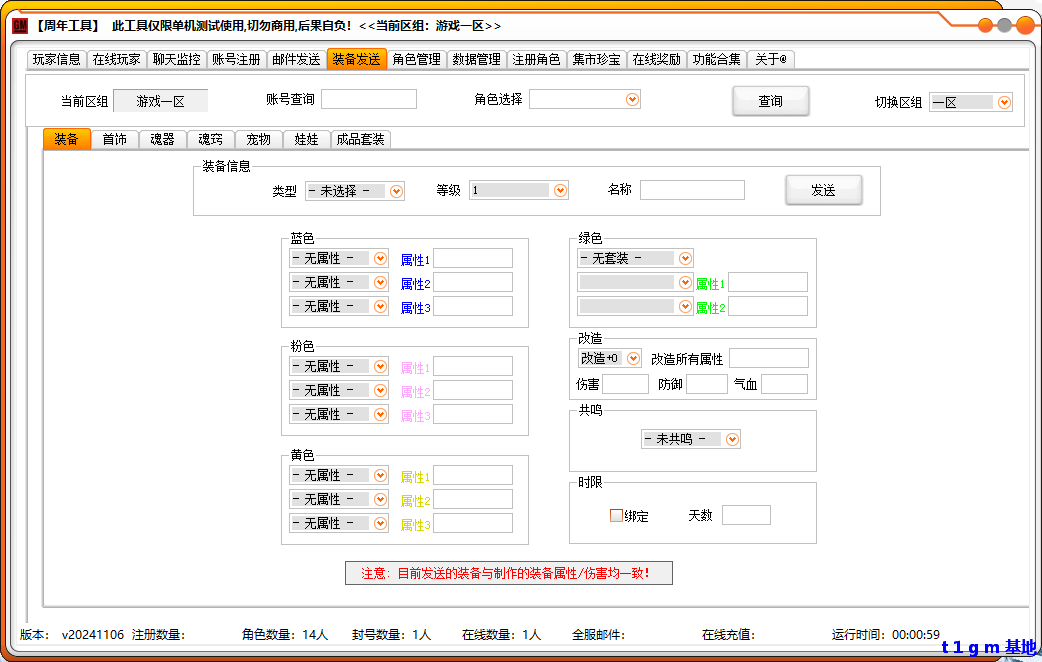Screen dimensions: 1042x662
Task: Toggle the 绑定 checkbox
Action: coord(616,516)
